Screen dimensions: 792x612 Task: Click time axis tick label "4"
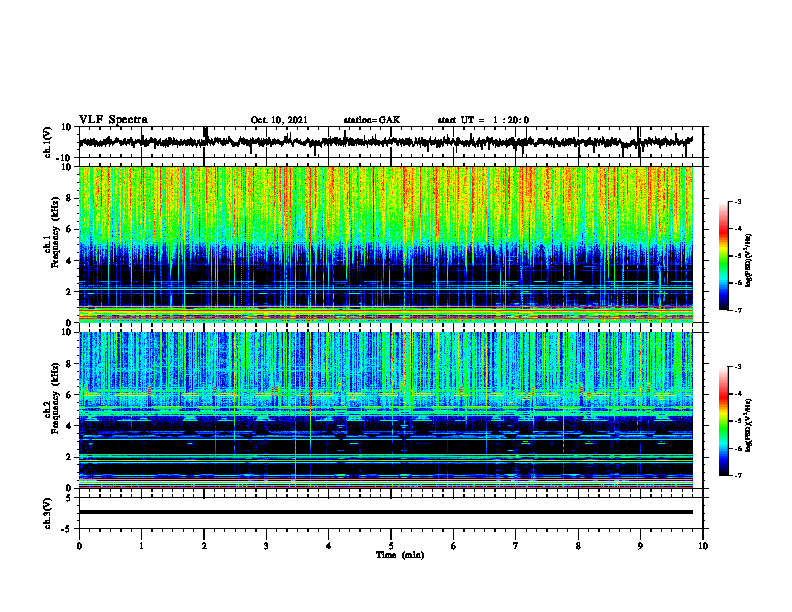coord(329,546)
